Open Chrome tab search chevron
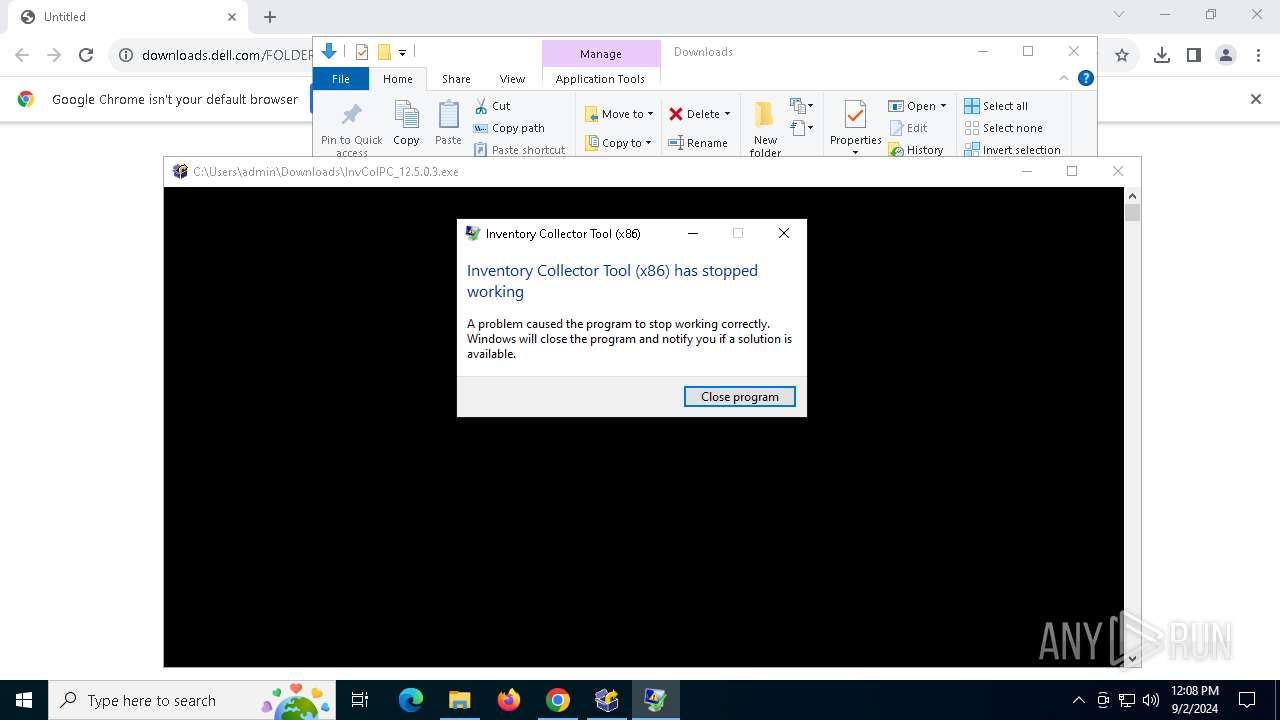The height and width of the screenshot is (720, 1280). click(1119, 14)
